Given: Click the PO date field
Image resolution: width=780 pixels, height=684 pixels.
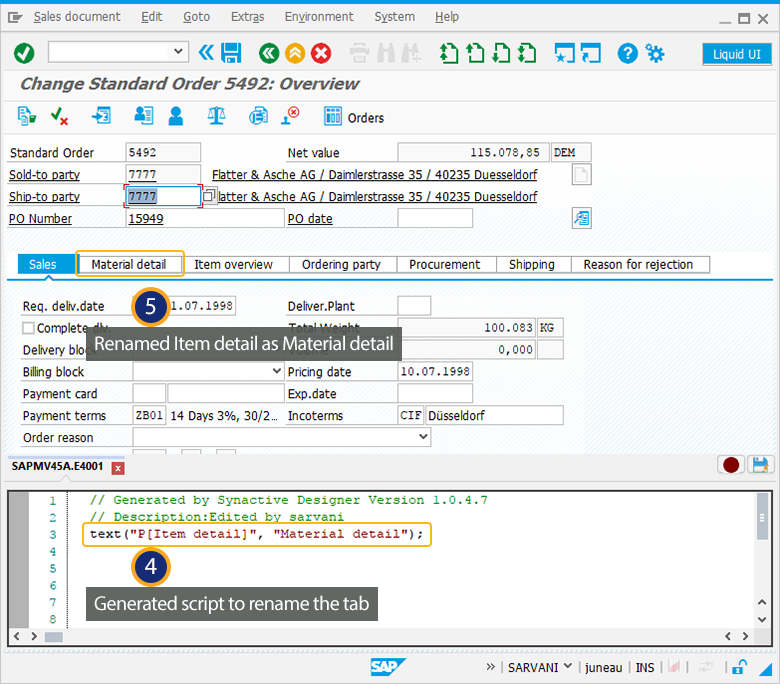Looking at the screenshot, I should tap(435, 218).
